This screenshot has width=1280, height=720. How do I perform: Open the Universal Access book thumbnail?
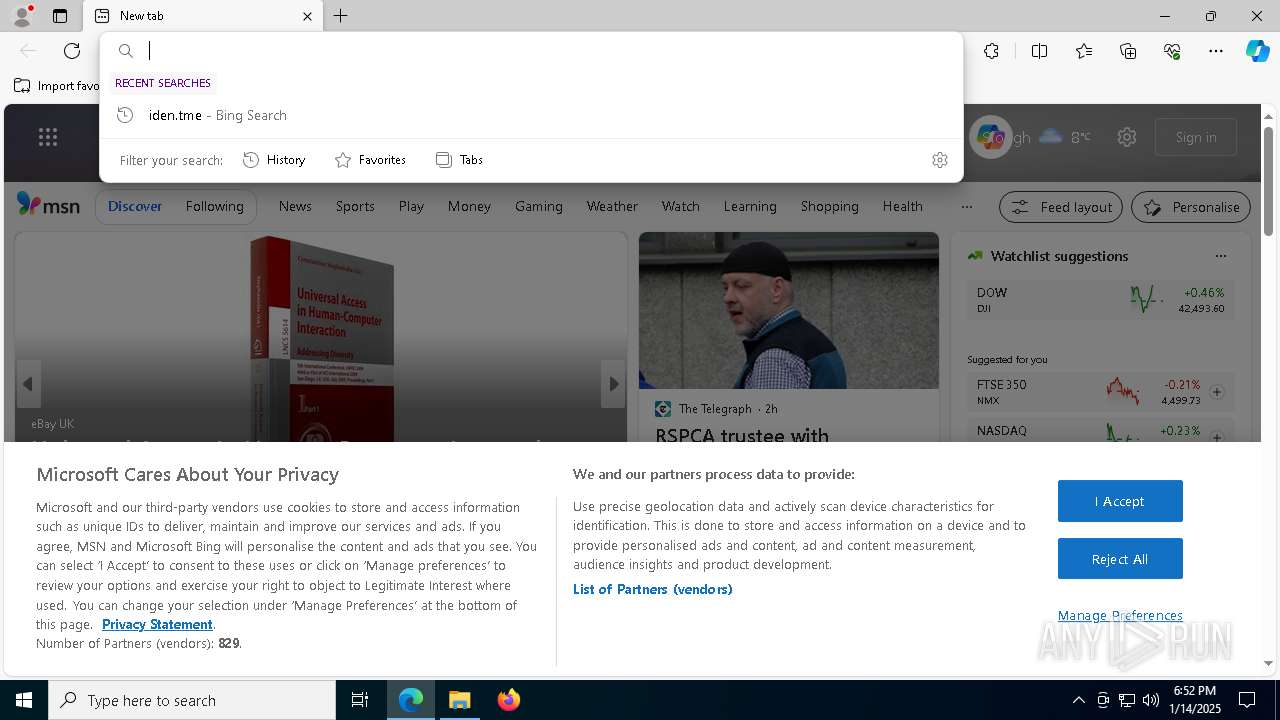coord(322,337)
